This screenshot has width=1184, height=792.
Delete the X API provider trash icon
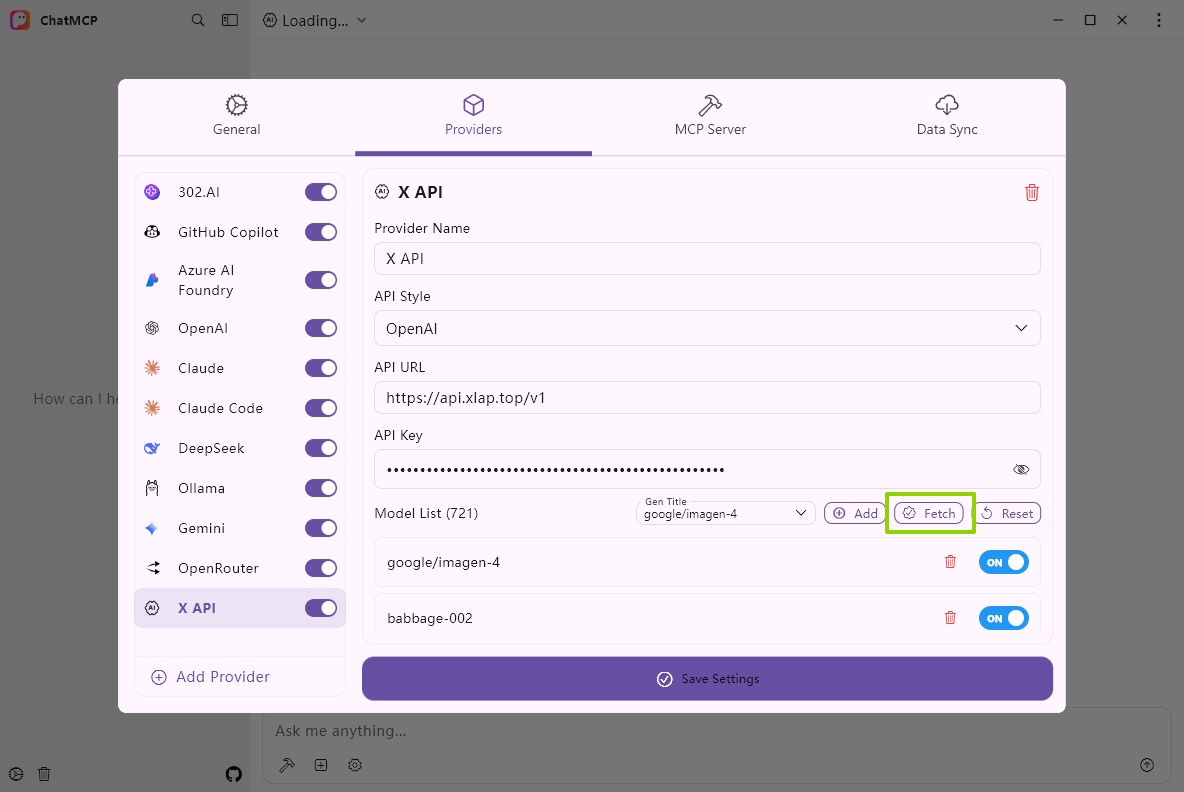pyautogui.click(x=1031, y=193)
